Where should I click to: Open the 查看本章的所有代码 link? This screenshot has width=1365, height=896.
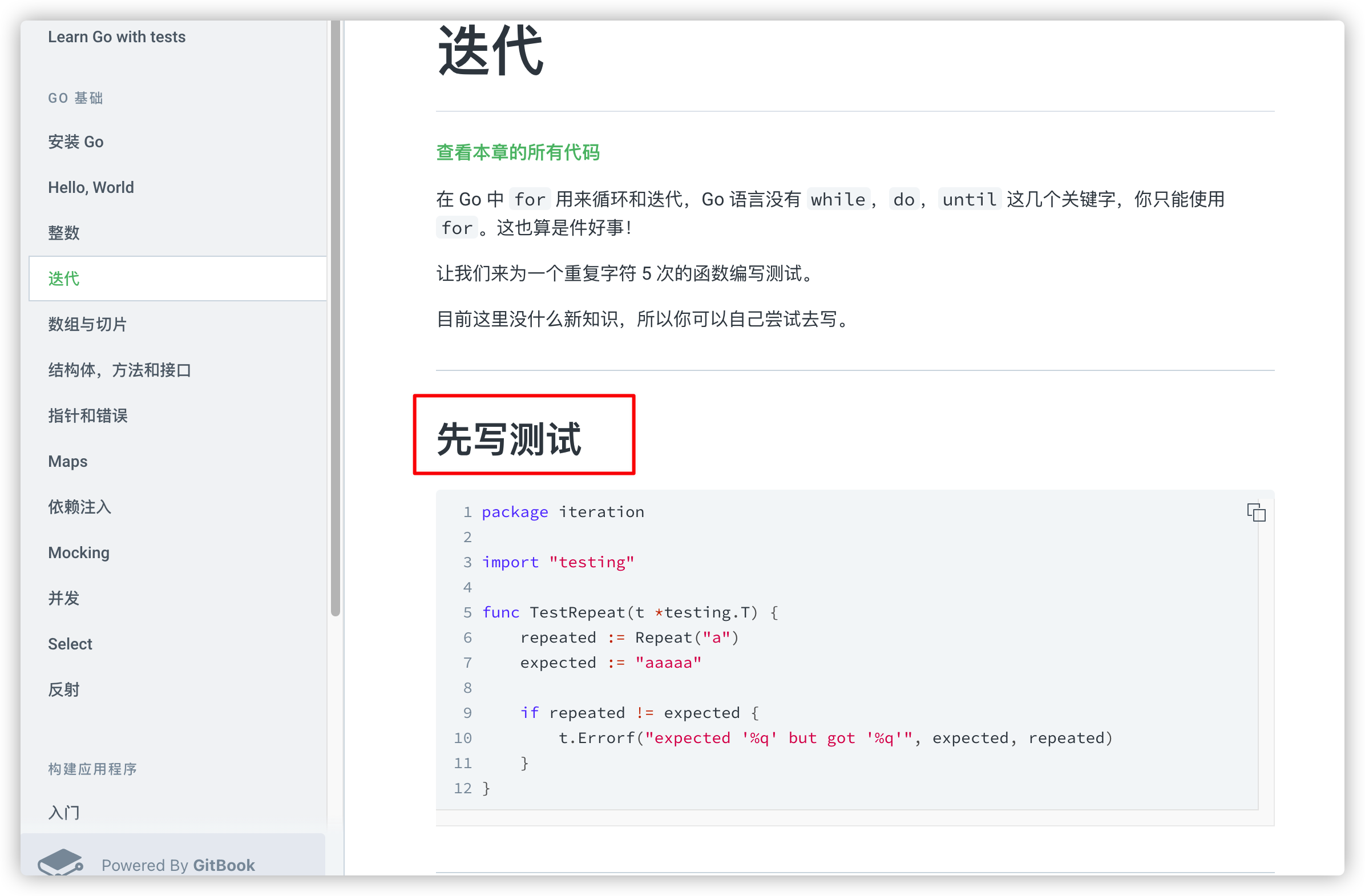[x=518, y=152]
